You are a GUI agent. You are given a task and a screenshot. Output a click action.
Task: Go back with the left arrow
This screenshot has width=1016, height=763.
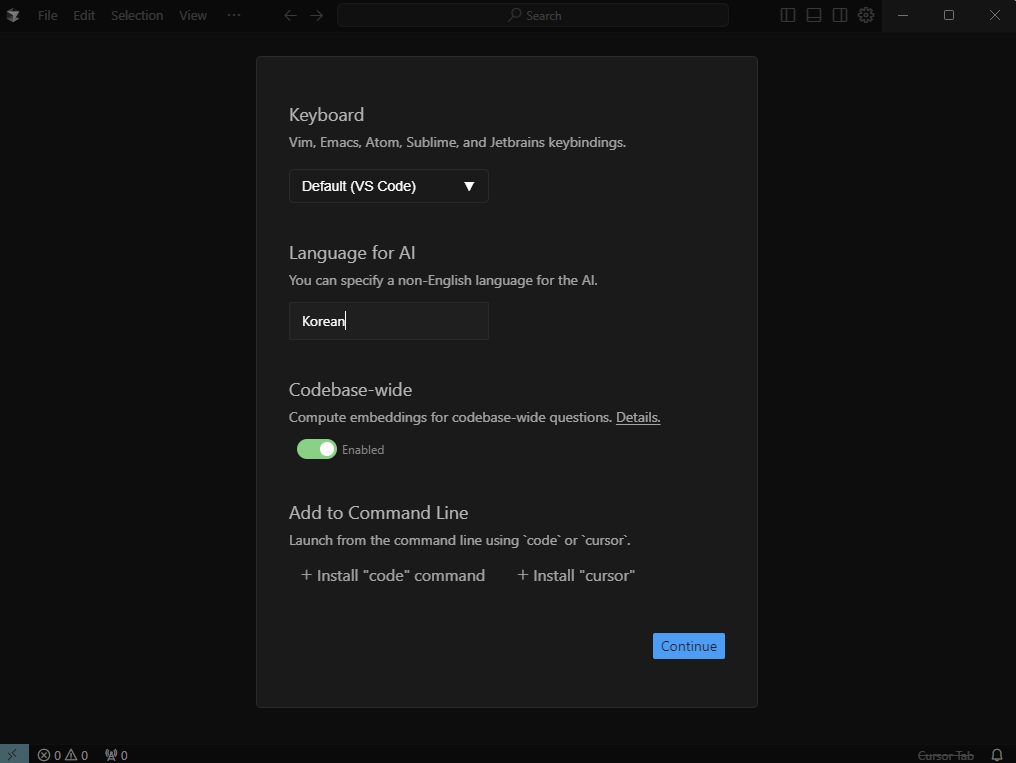pos(290,16)
